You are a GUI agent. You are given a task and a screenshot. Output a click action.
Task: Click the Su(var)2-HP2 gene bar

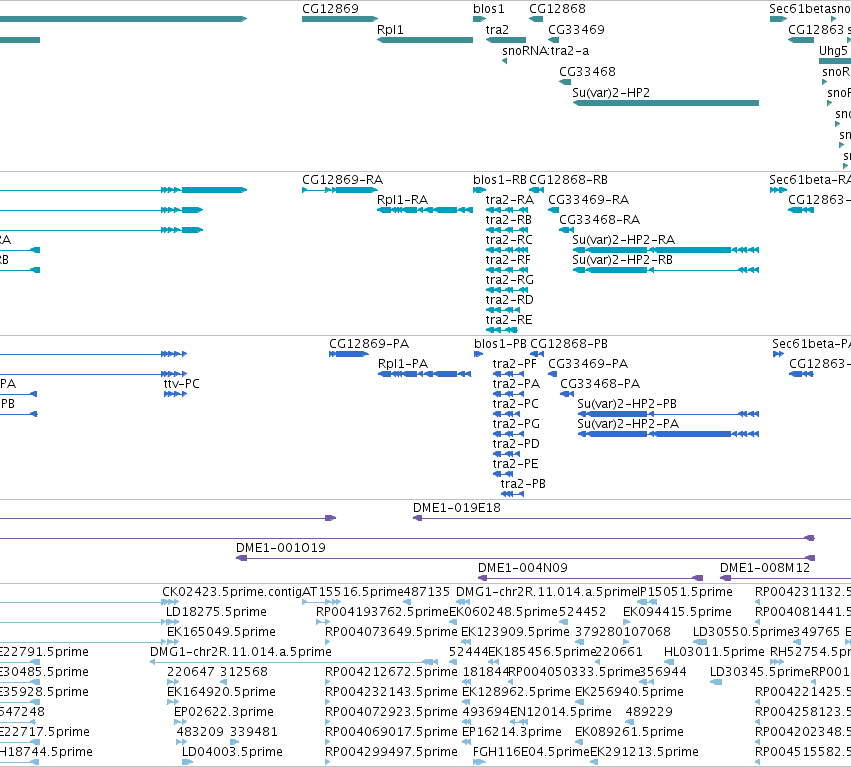pos(666,103)
